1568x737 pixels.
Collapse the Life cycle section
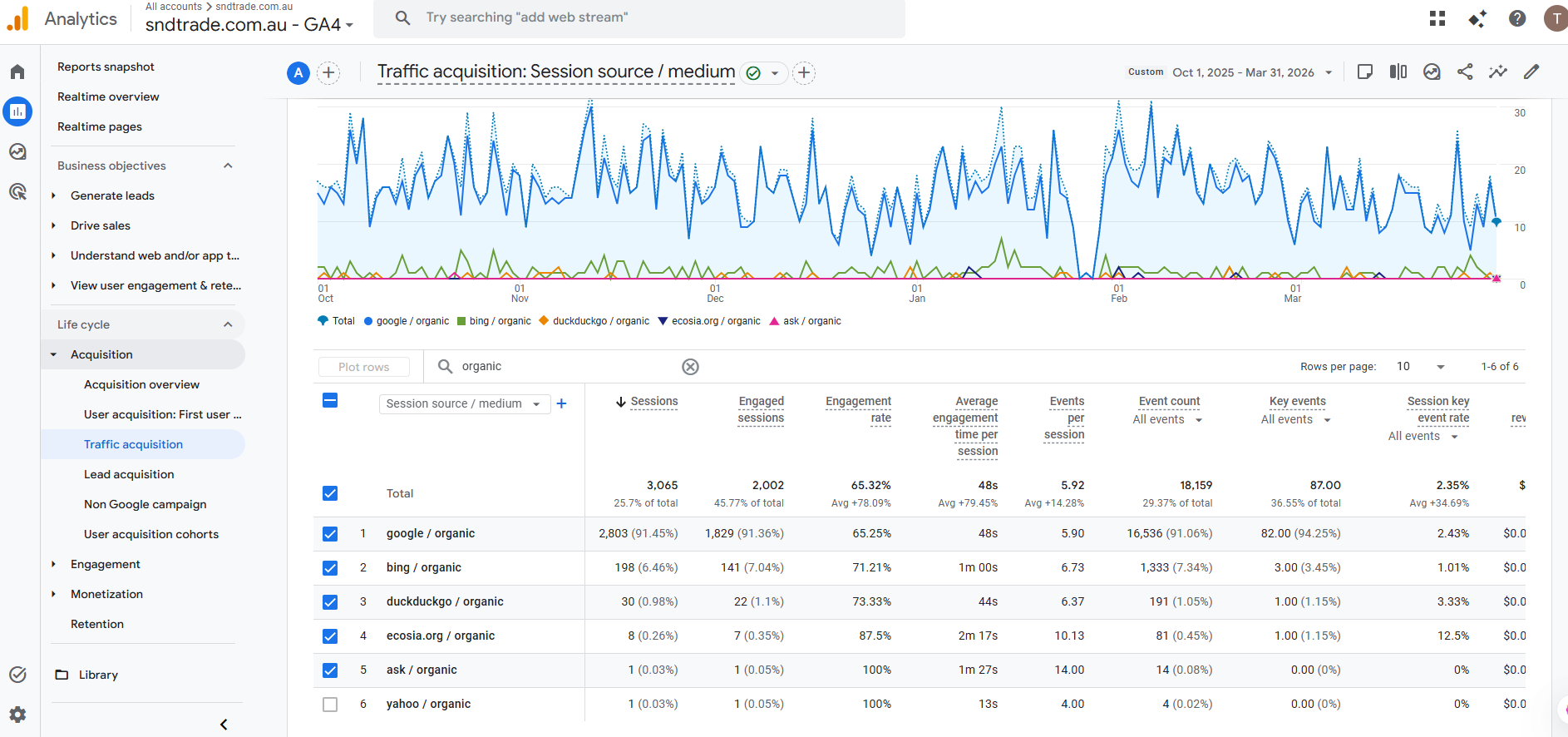click(x=228, y=324)
